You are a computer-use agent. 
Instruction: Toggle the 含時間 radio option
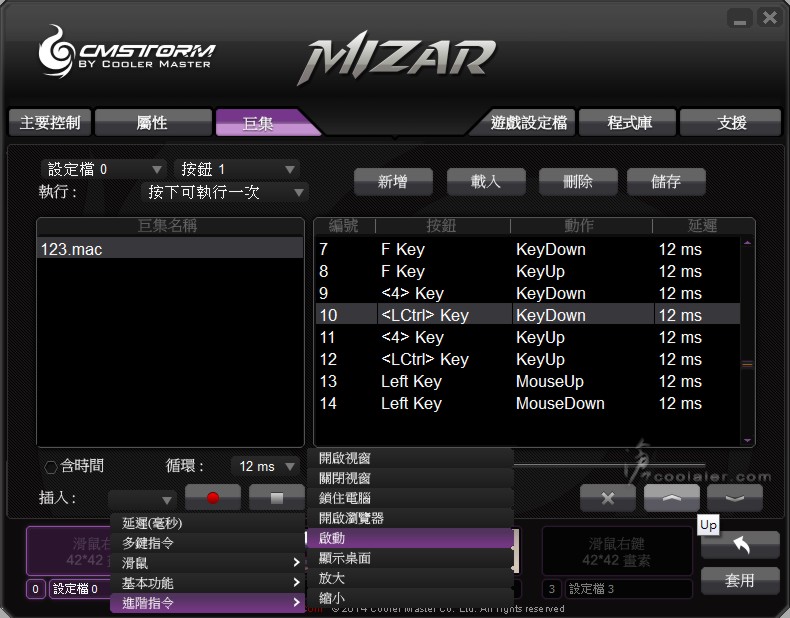point(50,467)
